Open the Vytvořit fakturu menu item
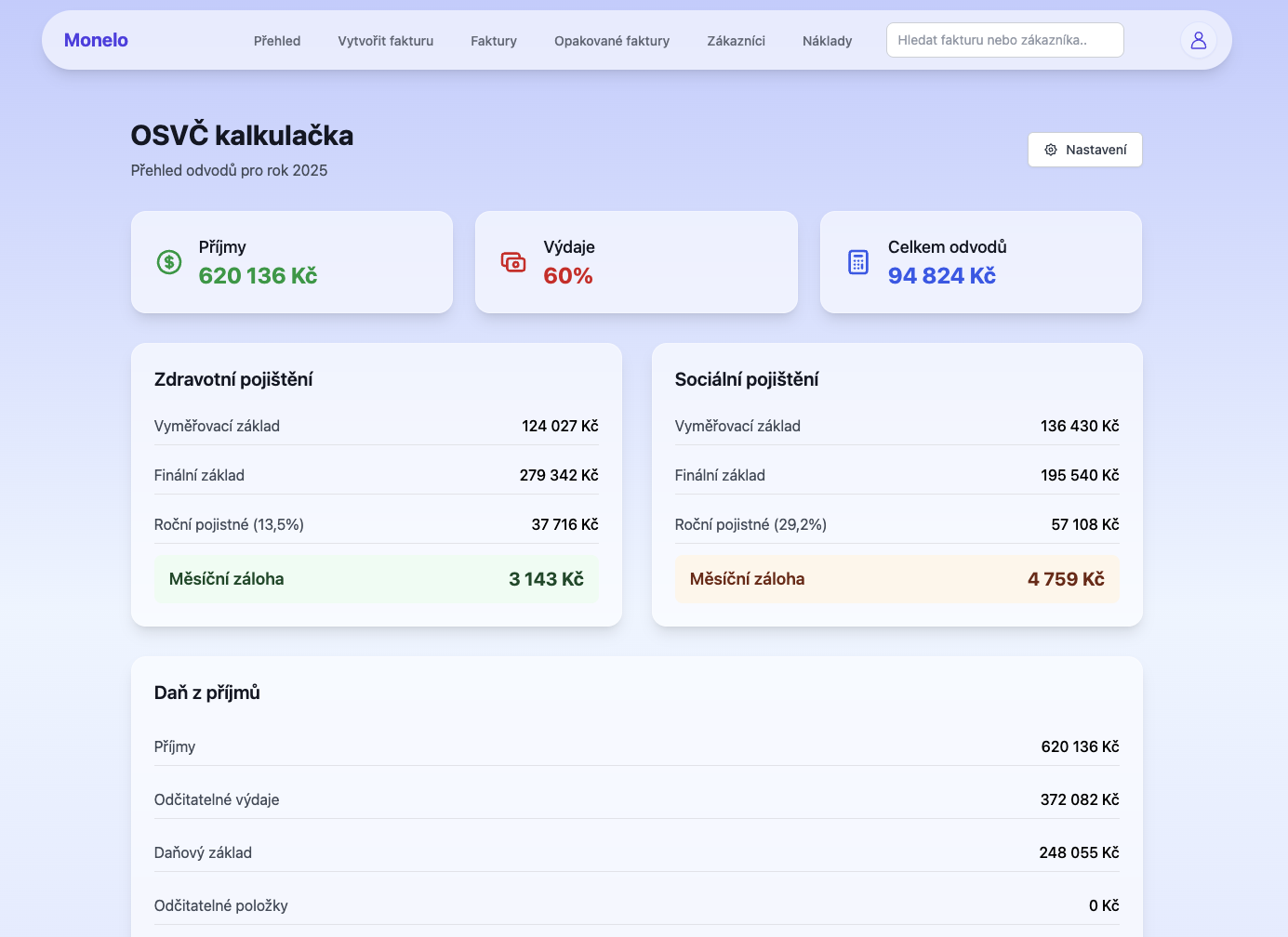 pos(385,41)
